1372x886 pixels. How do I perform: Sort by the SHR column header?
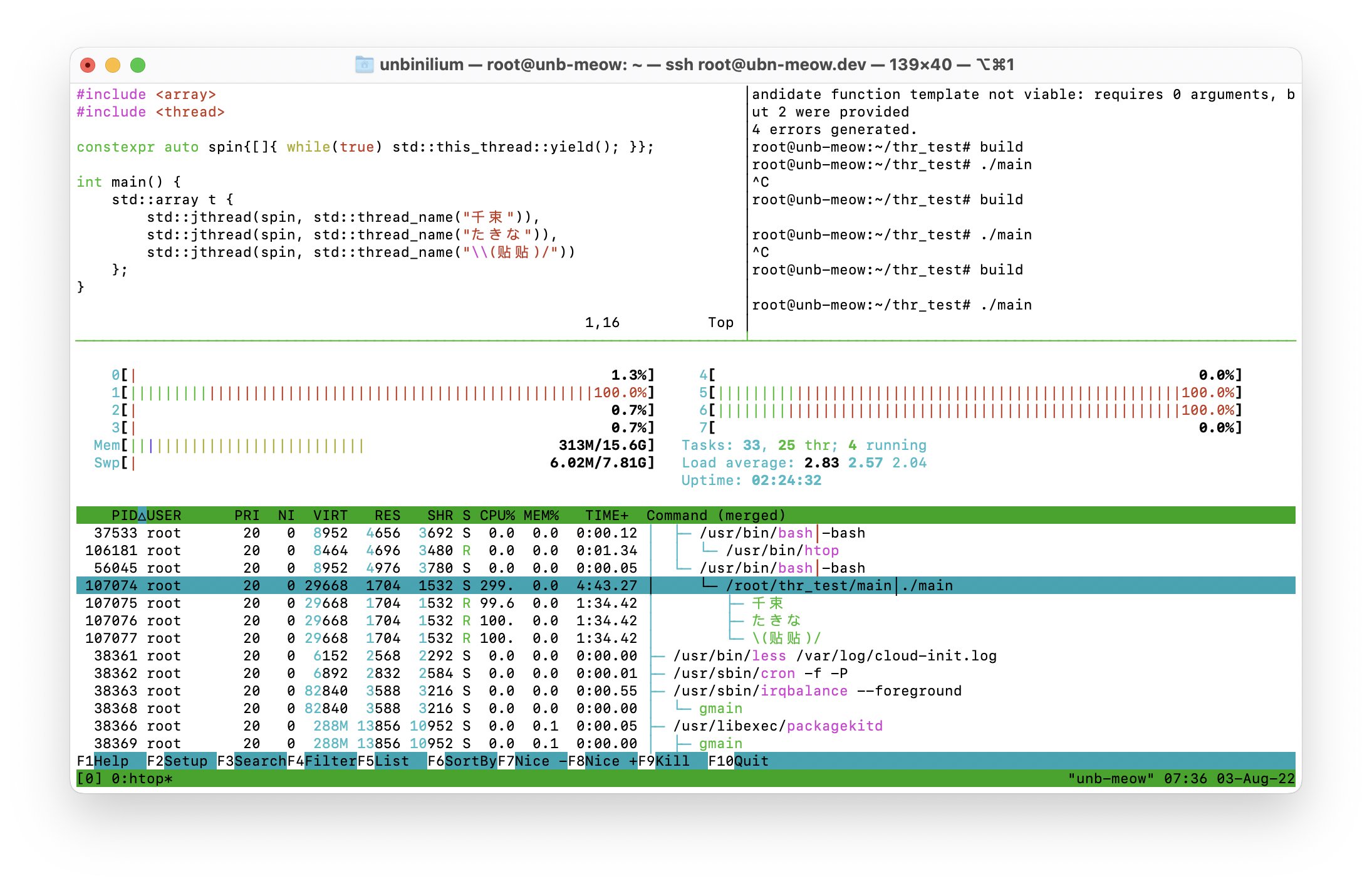[x=440, y=515]
